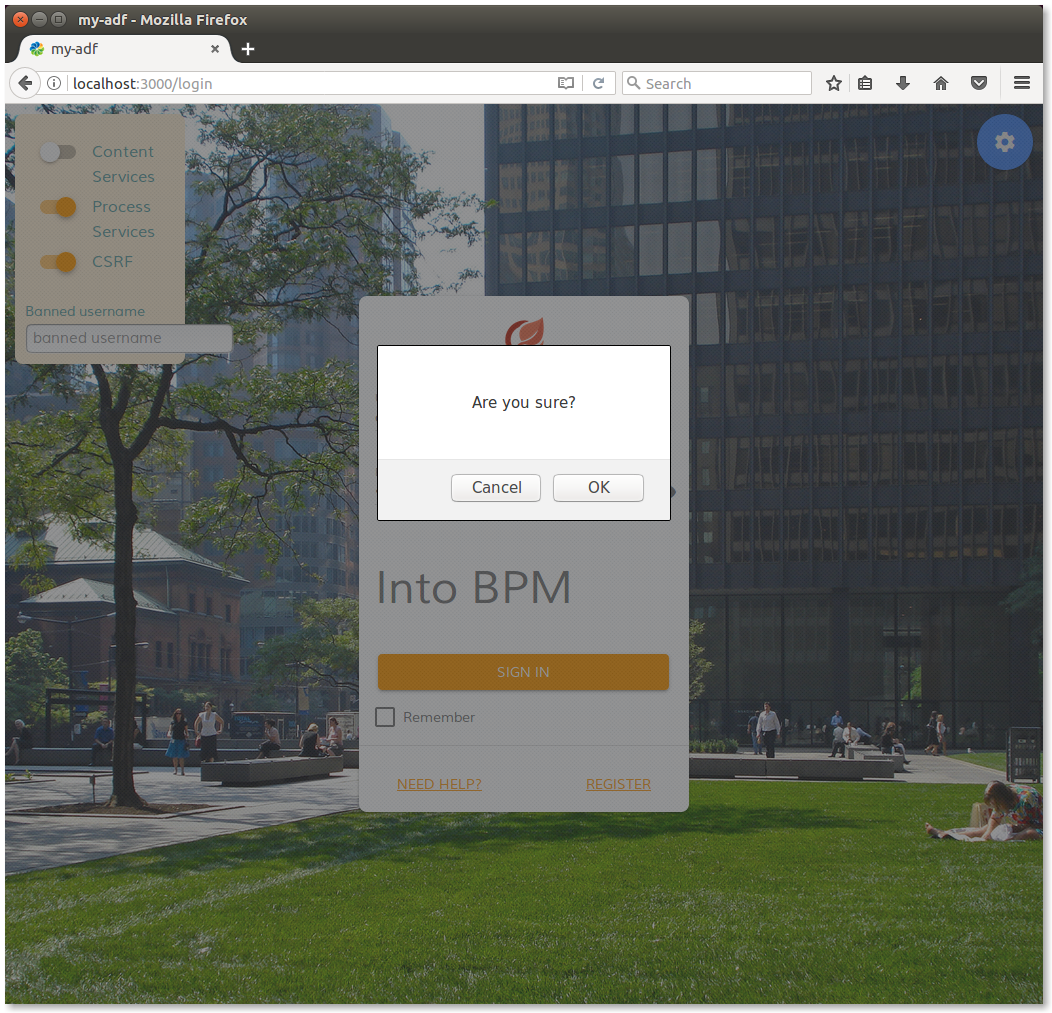Open the Firefox hamburger menu

coord(1022,83)
